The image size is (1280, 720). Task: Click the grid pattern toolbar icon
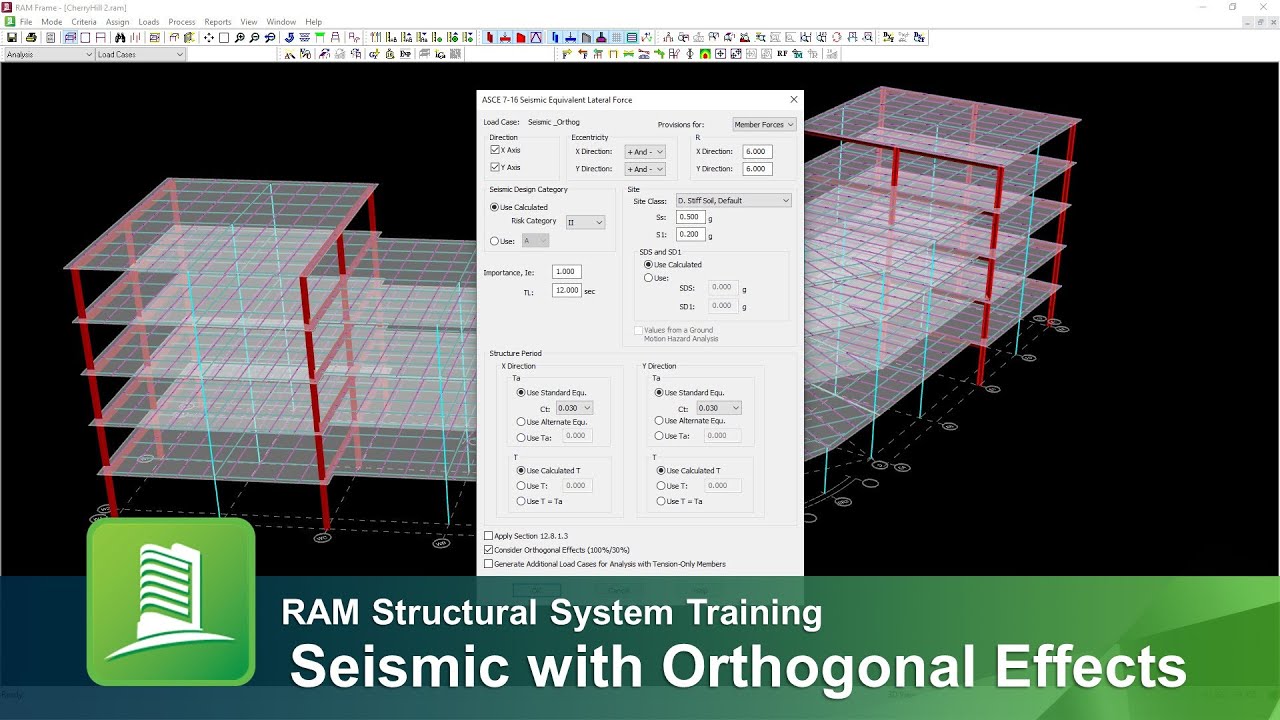point(616,38)
